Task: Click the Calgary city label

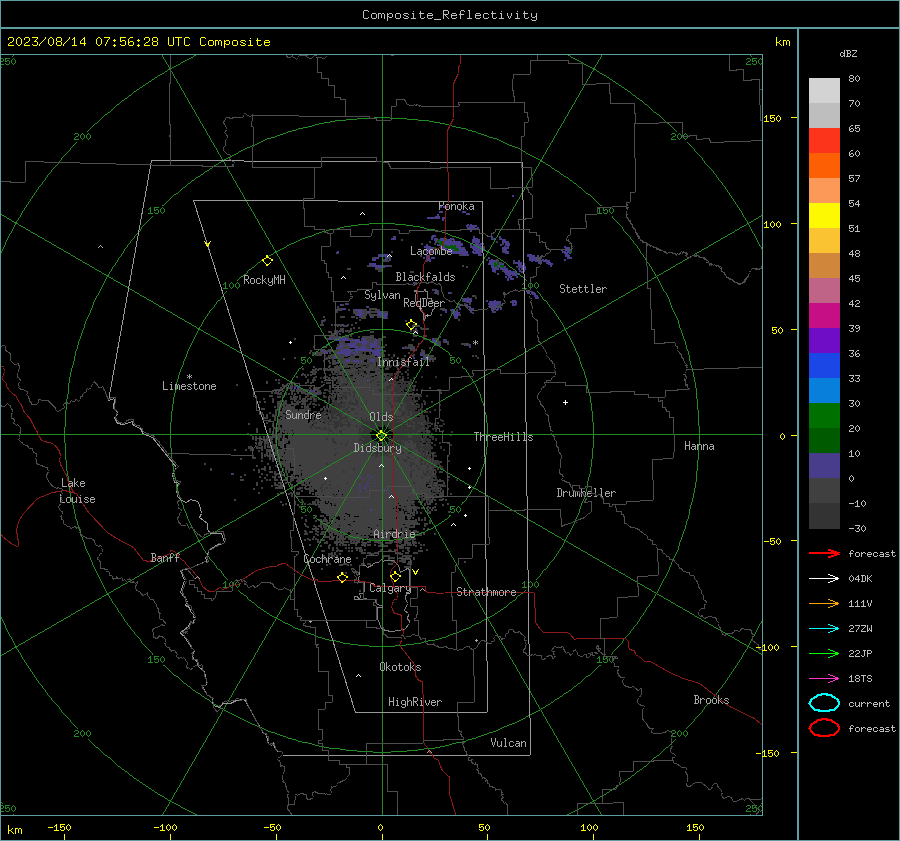Action: (x=390, y=588)
